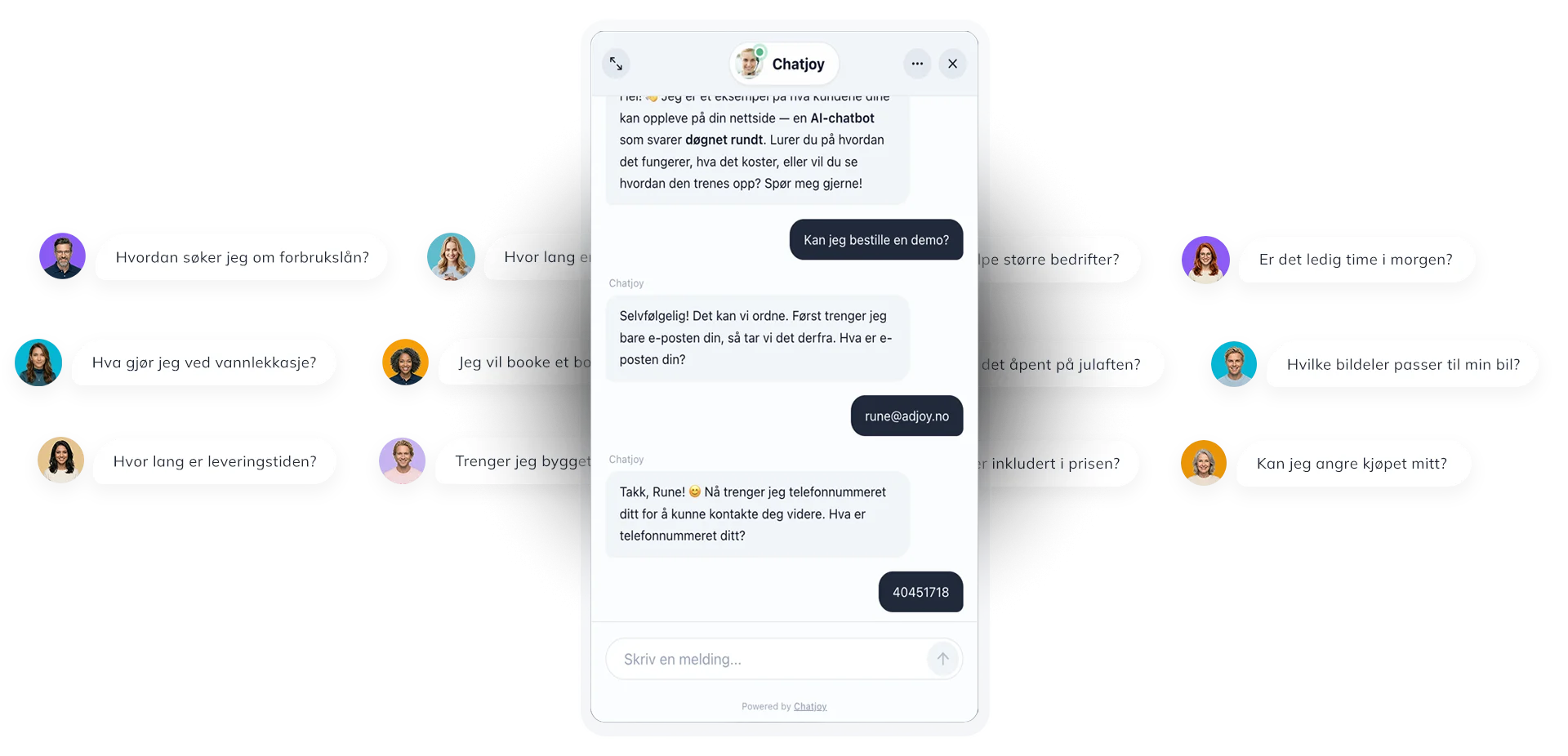Send message with the arrow-up button
The height and width of the screenshot is (756, 1568).
click(942, 659)
